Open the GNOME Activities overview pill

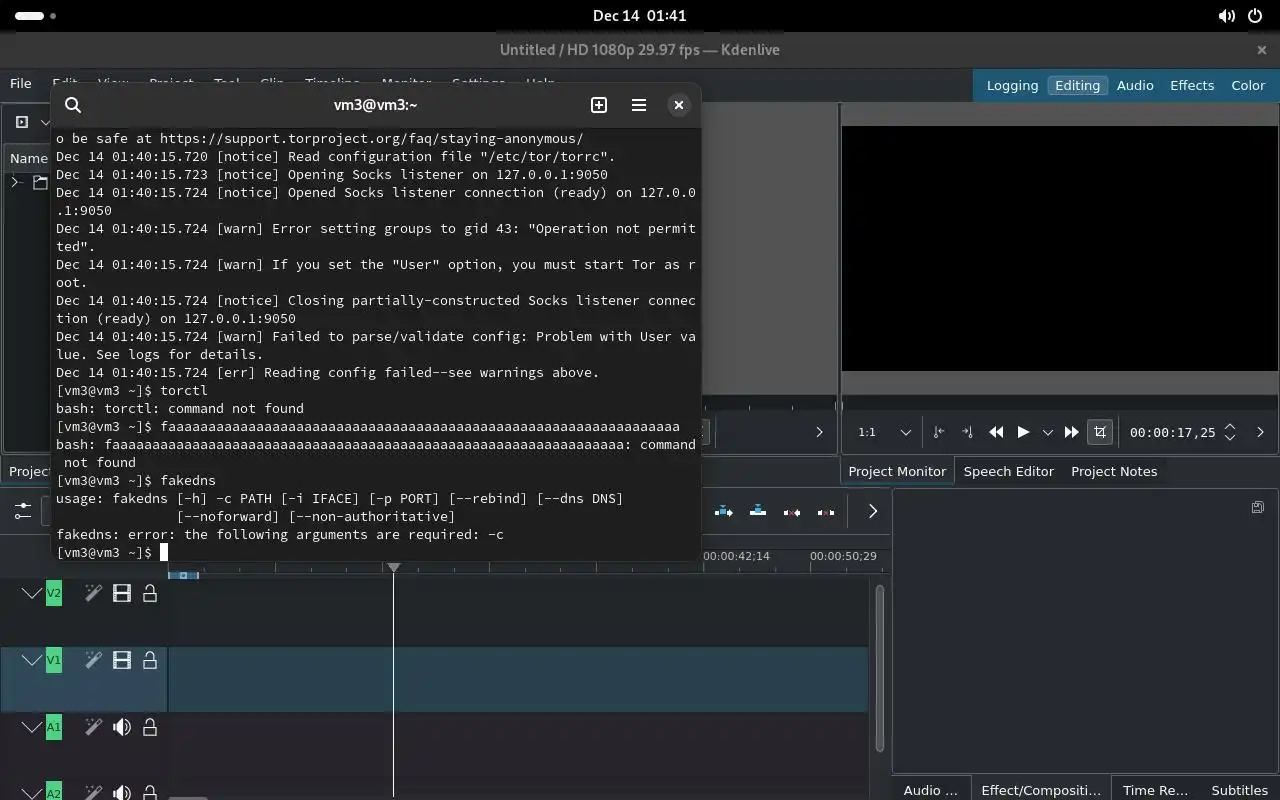(35, 16)
